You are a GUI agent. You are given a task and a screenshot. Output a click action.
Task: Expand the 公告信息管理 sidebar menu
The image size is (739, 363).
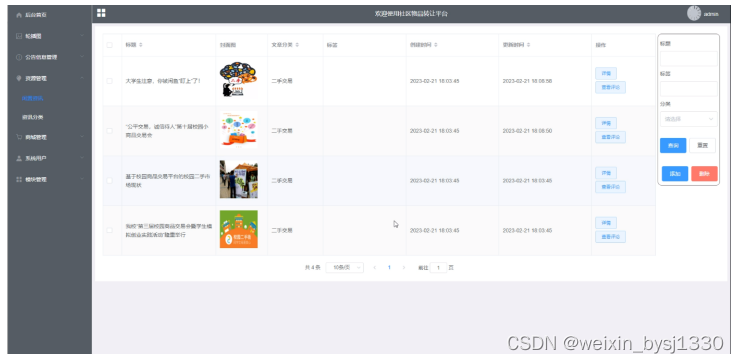(x=82, y=57)
